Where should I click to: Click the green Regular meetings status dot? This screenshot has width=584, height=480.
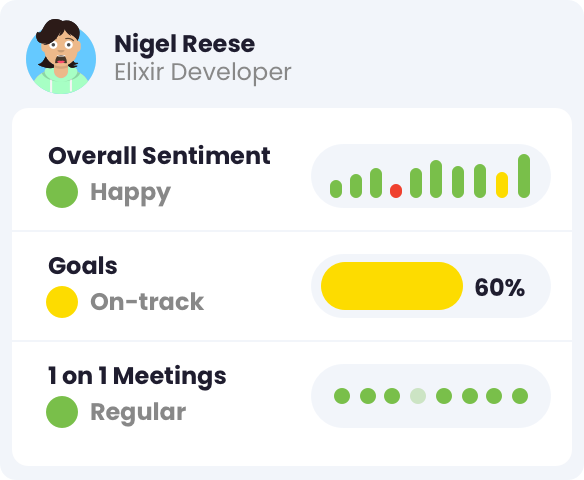coord(62,412)
